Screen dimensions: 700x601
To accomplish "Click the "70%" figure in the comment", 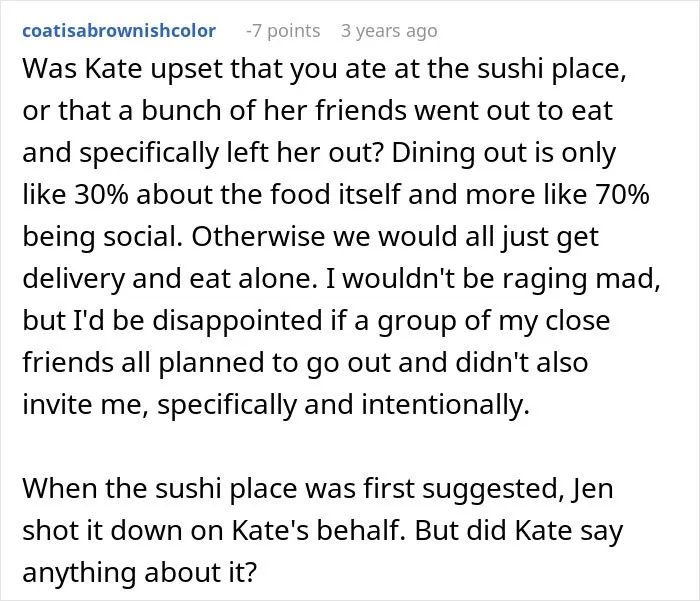I will (622, 195).
